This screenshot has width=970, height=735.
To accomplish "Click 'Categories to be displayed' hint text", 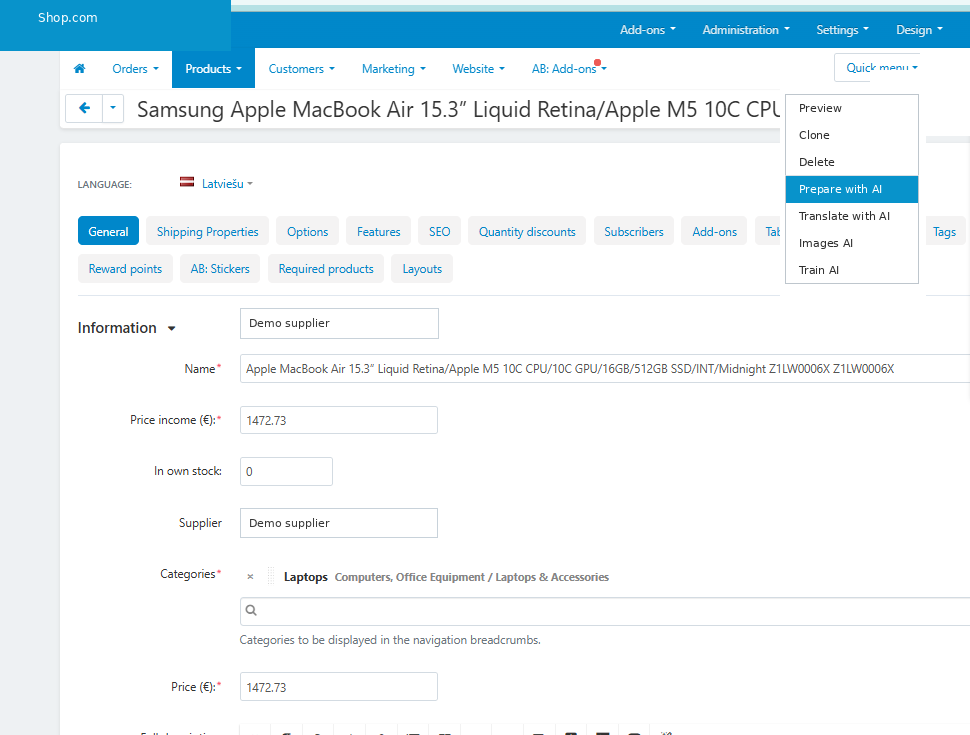I will tap(390, 640).
